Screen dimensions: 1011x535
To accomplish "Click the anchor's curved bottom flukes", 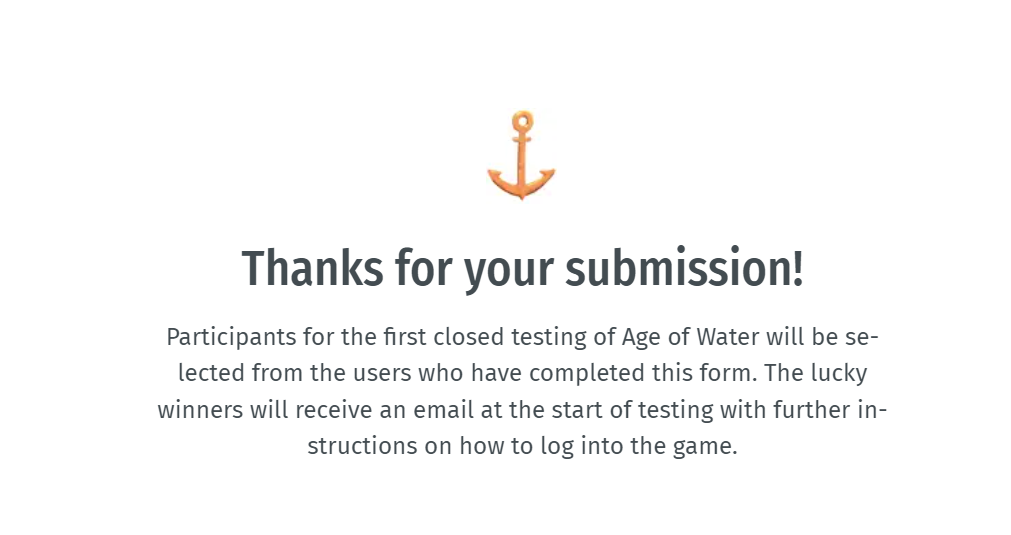I will click(x=521, y=184).
